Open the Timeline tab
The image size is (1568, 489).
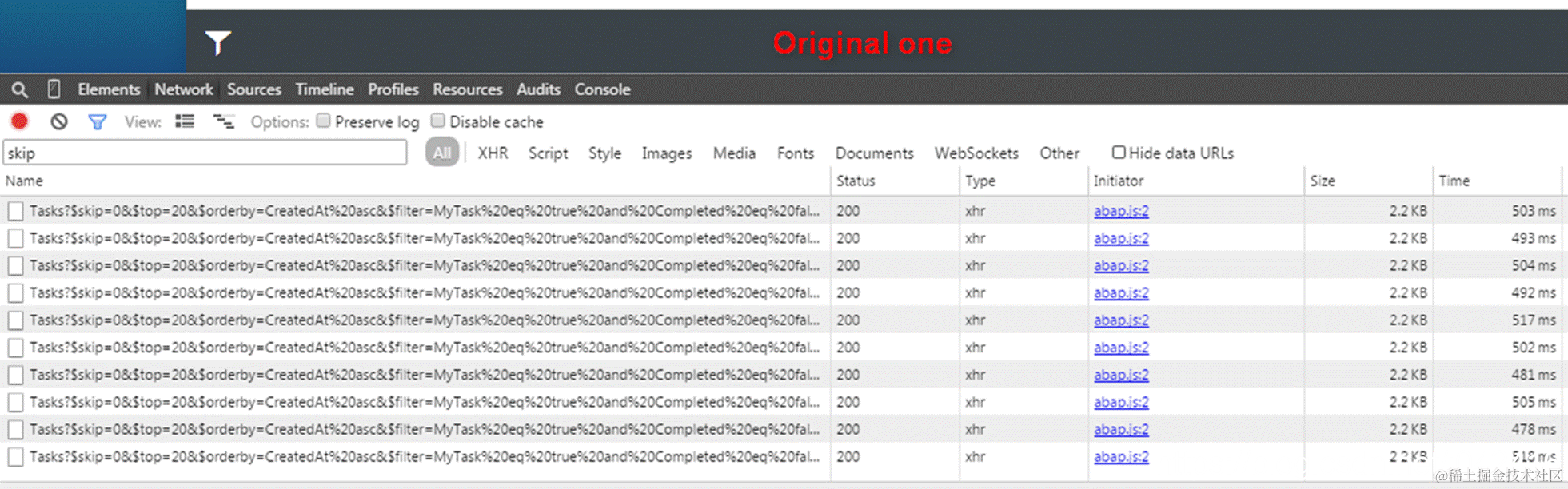click(x=325, y=89)
